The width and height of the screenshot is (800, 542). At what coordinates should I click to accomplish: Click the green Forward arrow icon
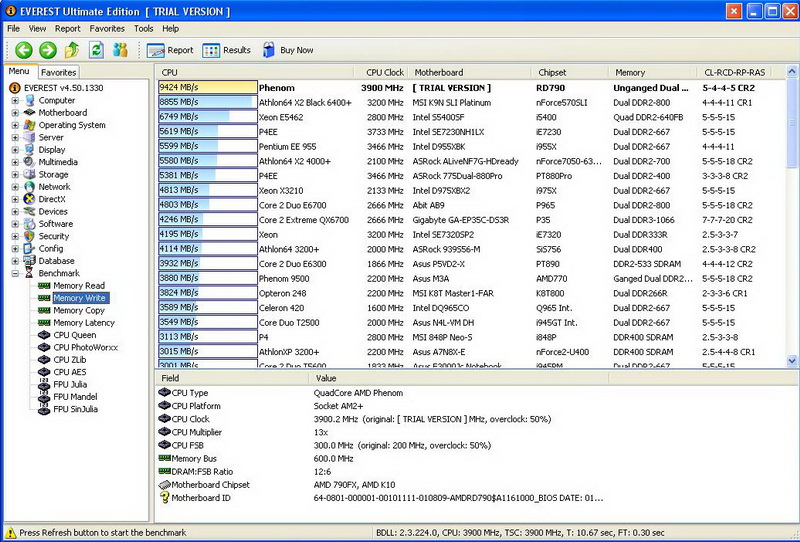pos(48,50)
